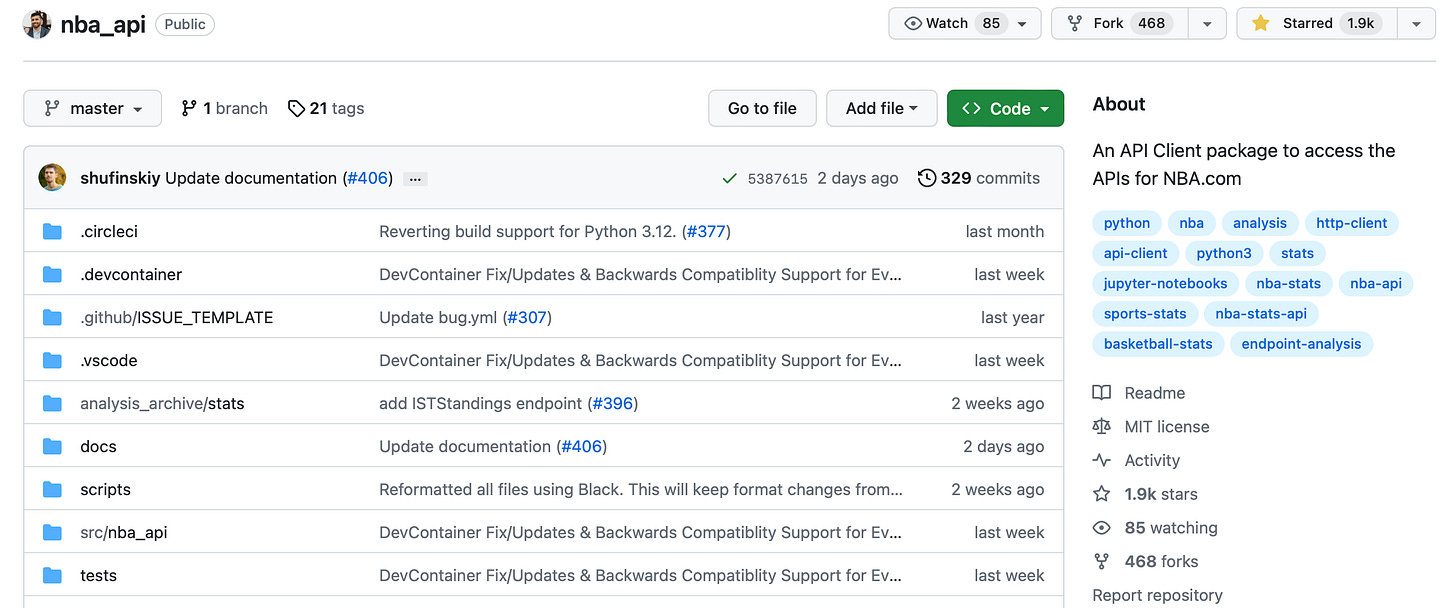The image size is (1456, 608).
Task: Select the http-client topic tag
Action: (x=1351, y=223)
